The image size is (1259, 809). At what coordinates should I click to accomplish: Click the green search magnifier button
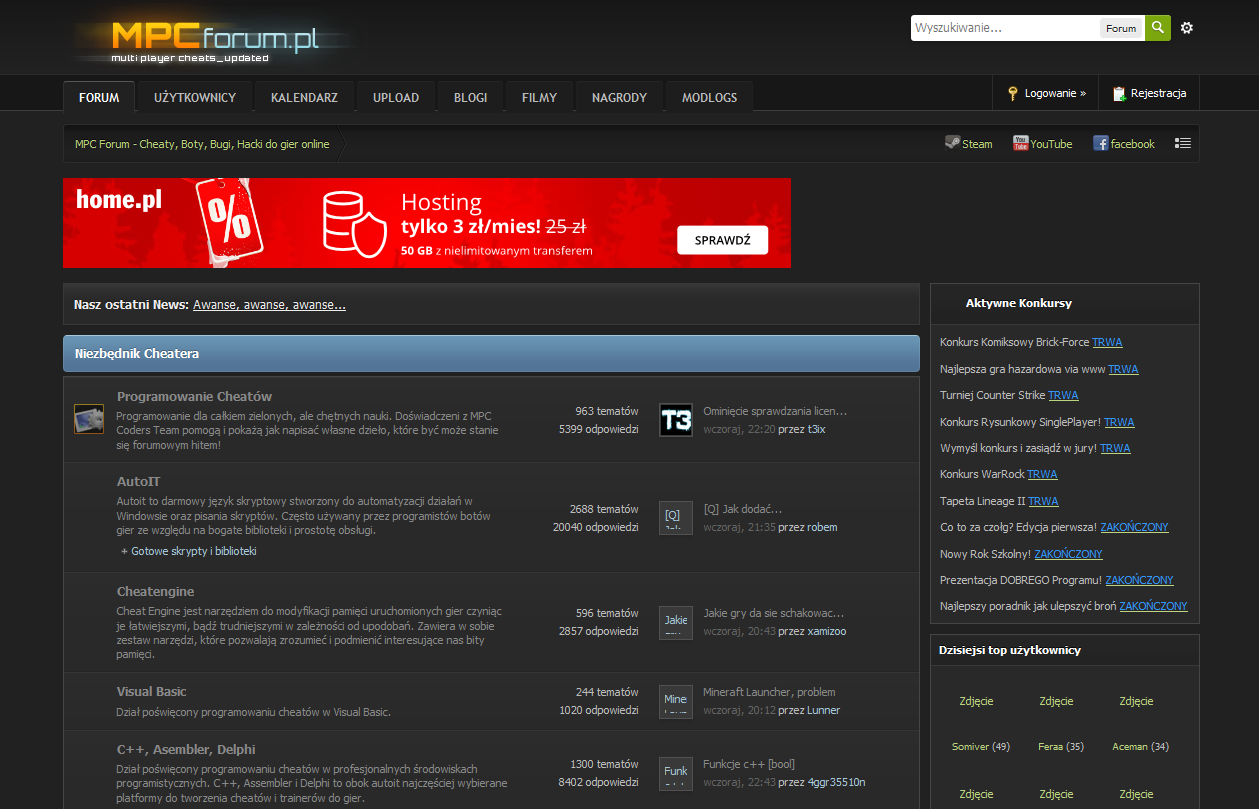point(1158,28)
